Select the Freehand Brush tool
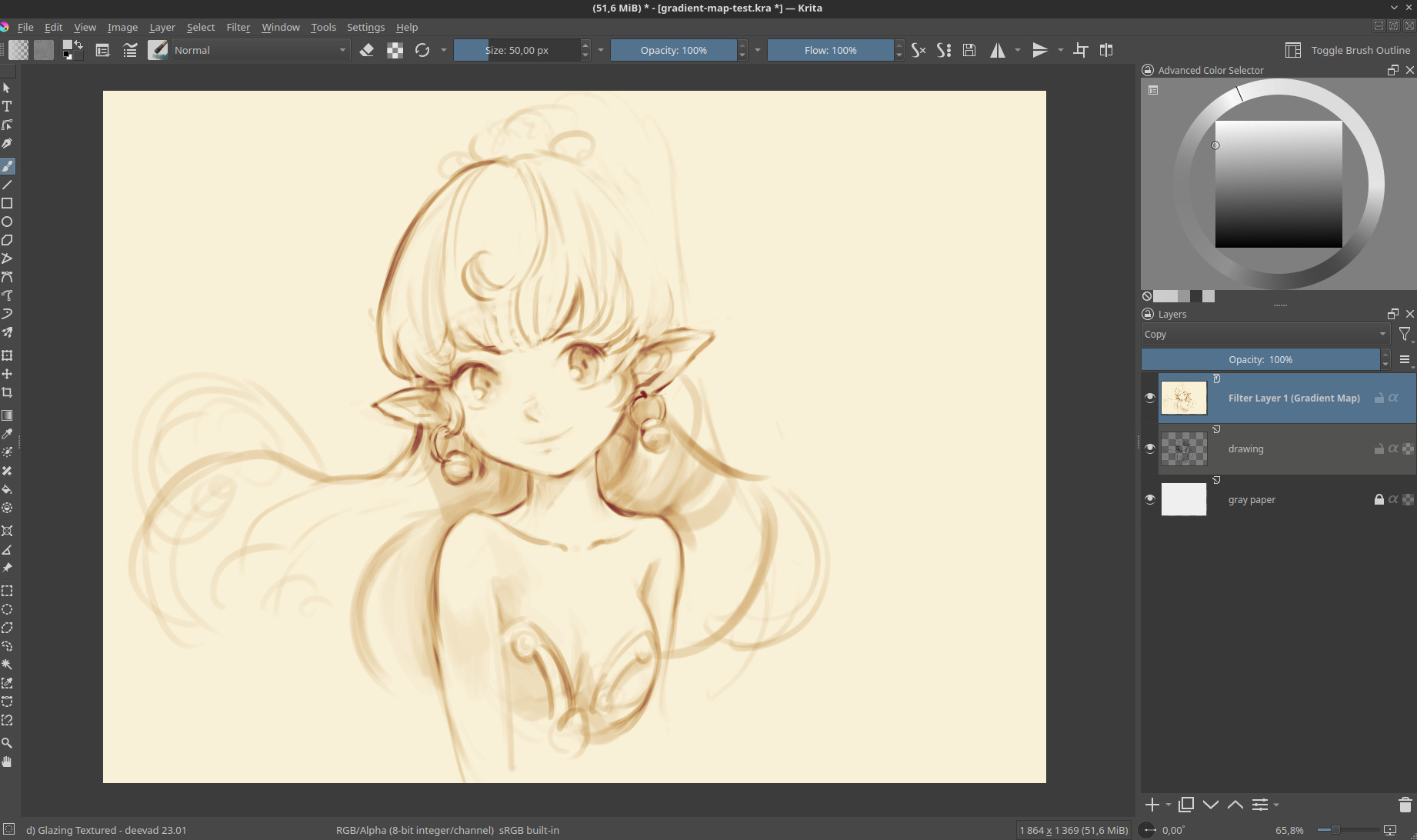This screenshot has width=1417, height=840. (7, 166)
